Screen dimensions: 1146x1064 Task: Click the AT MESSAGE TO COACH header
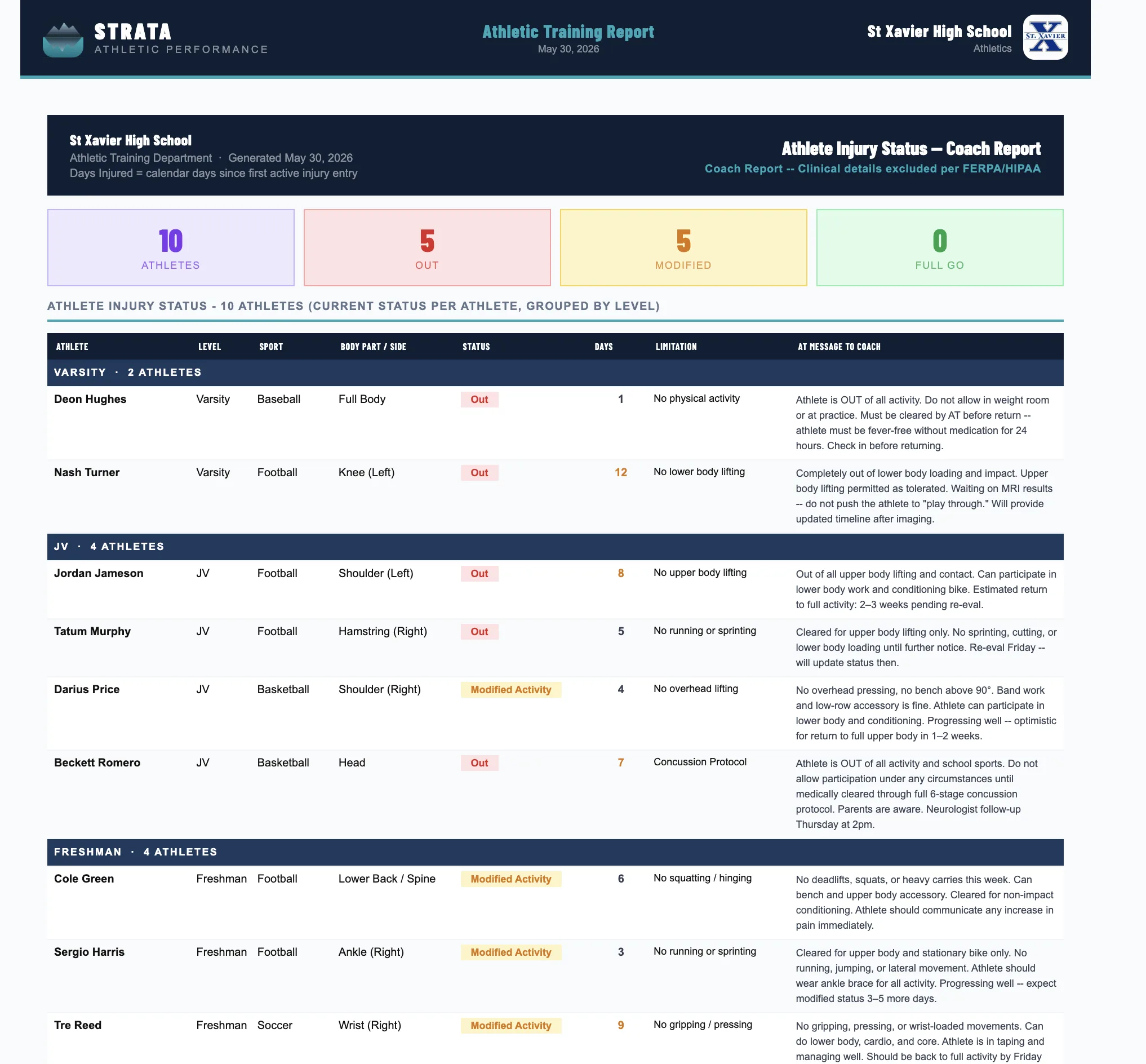(x=838, y=347)
